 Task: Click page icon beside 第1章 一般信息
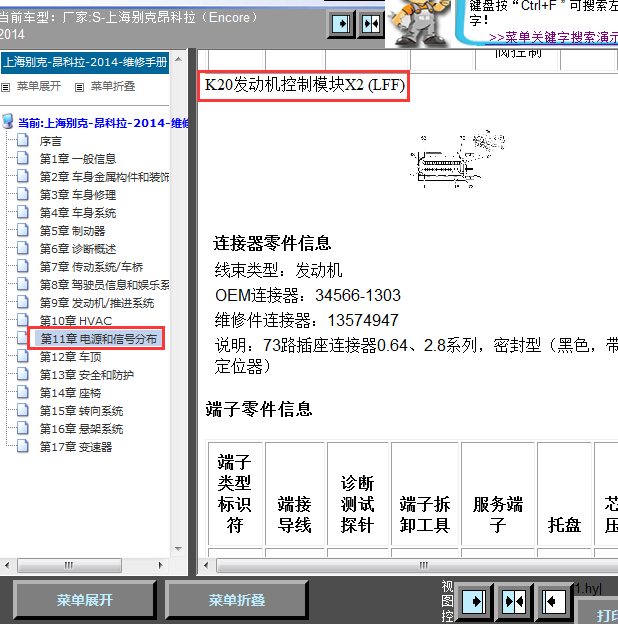(x=23, y=158)
